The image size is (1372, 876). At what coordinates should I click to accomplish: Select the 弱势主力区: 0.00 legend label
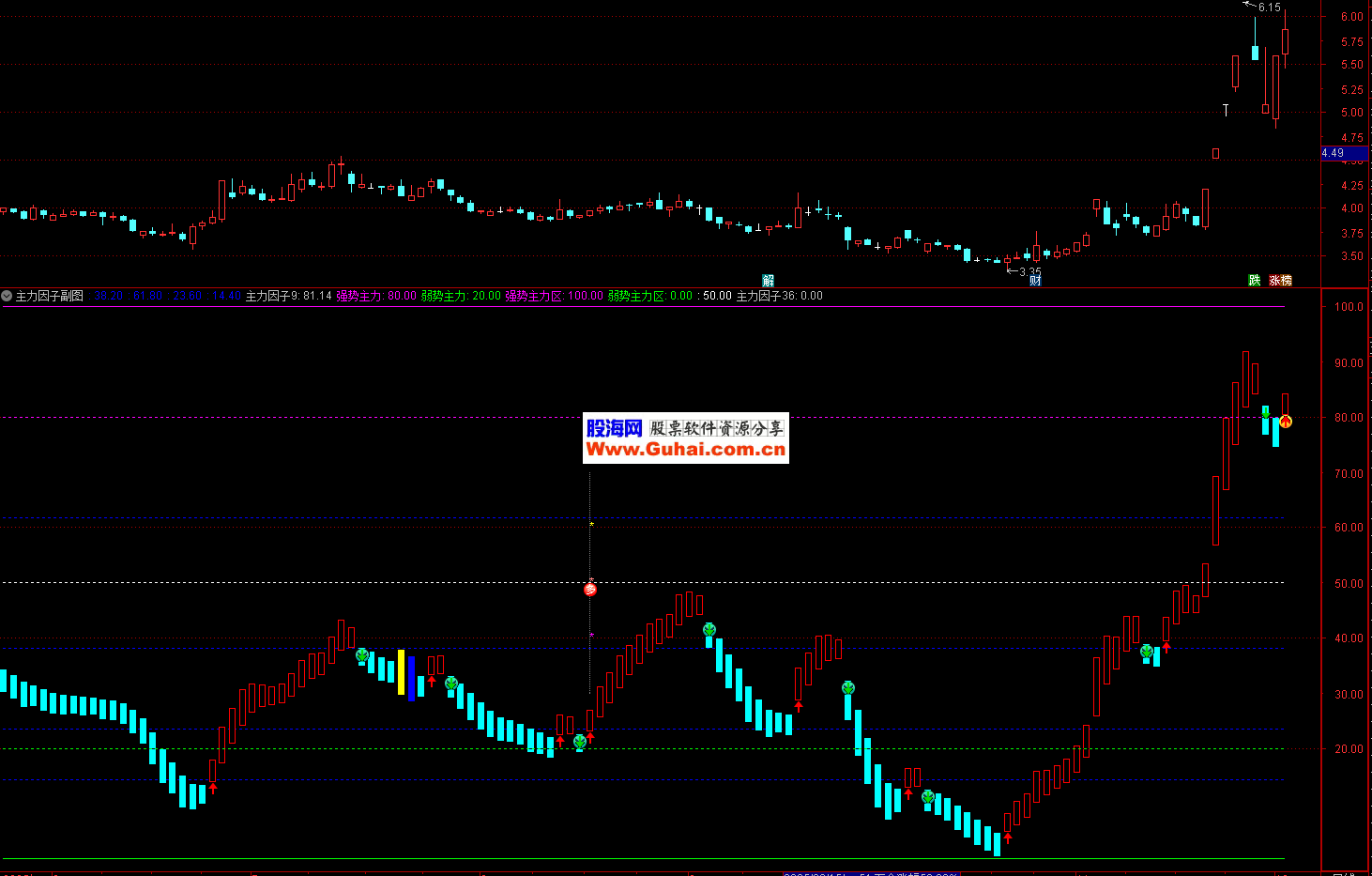[649, 296]
